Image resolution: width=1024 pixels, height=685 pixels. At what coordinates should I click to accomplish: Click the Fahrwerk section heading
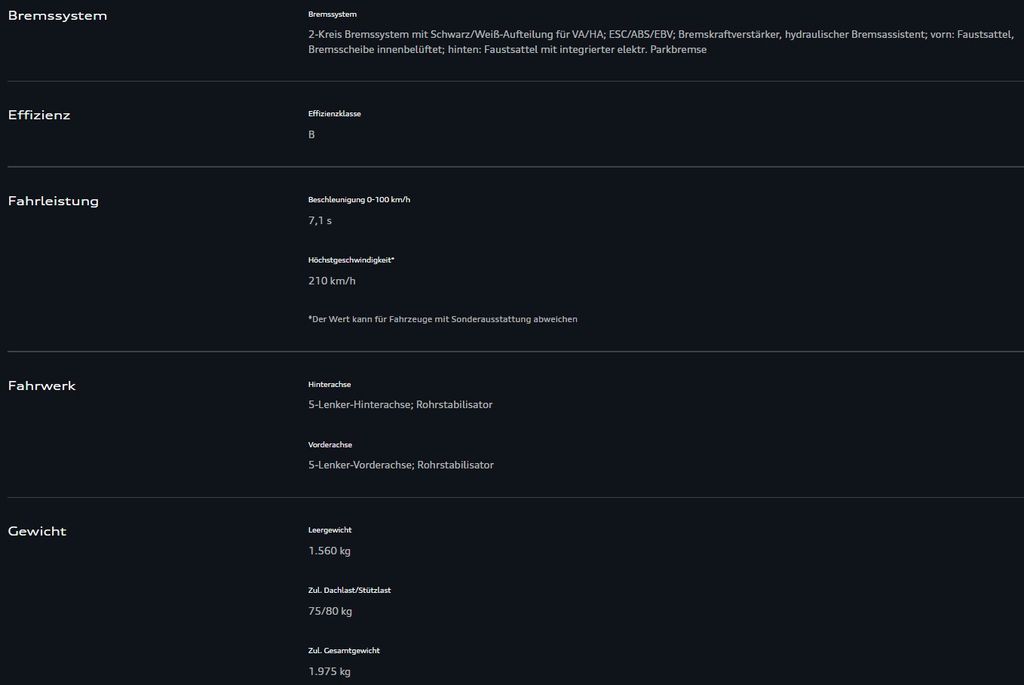(42, 386)
